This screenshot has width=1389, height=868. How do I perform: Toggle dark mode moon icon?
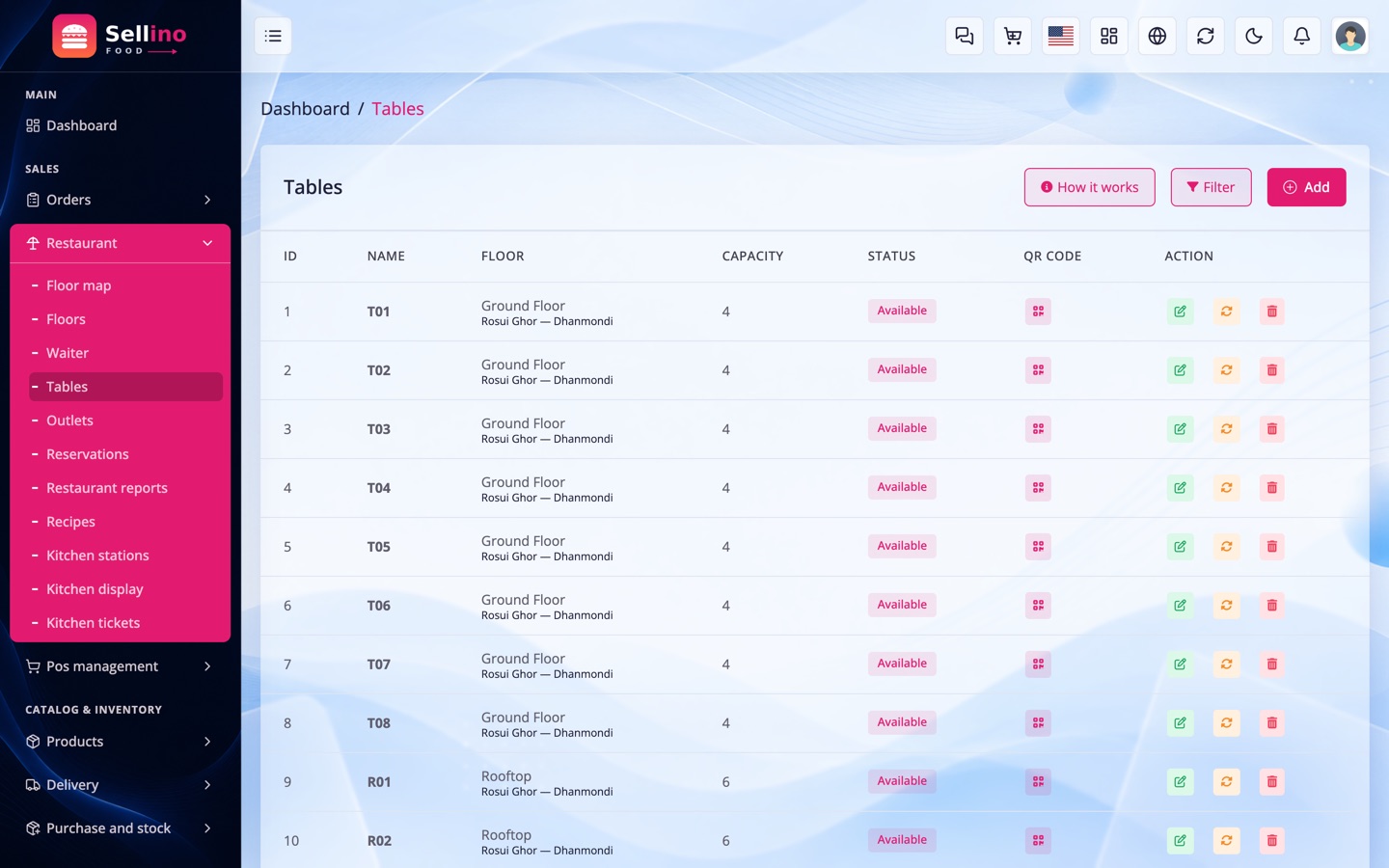point(1254,36)
